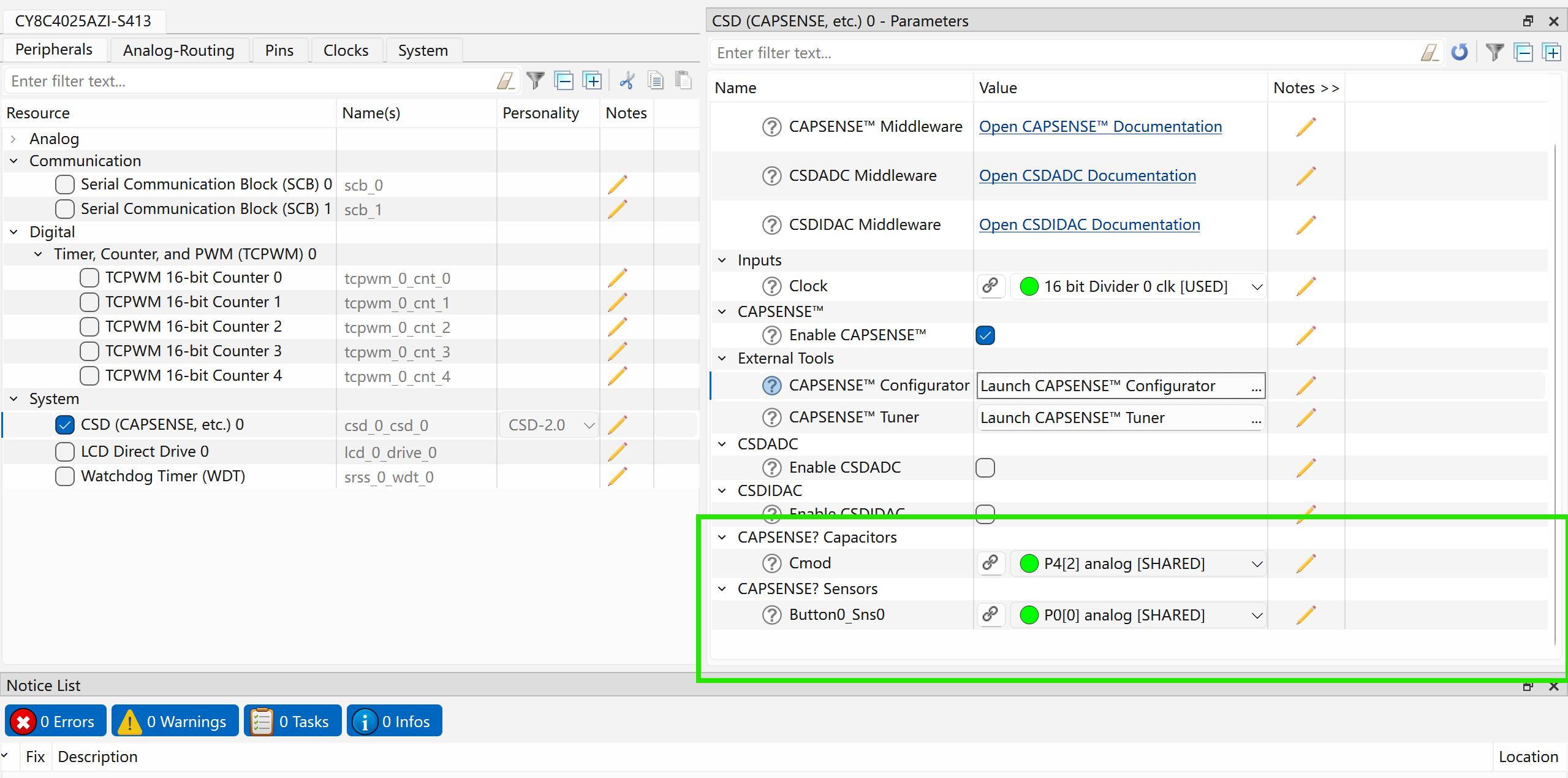Switch to the Peripherals tab

click(54, 50)
